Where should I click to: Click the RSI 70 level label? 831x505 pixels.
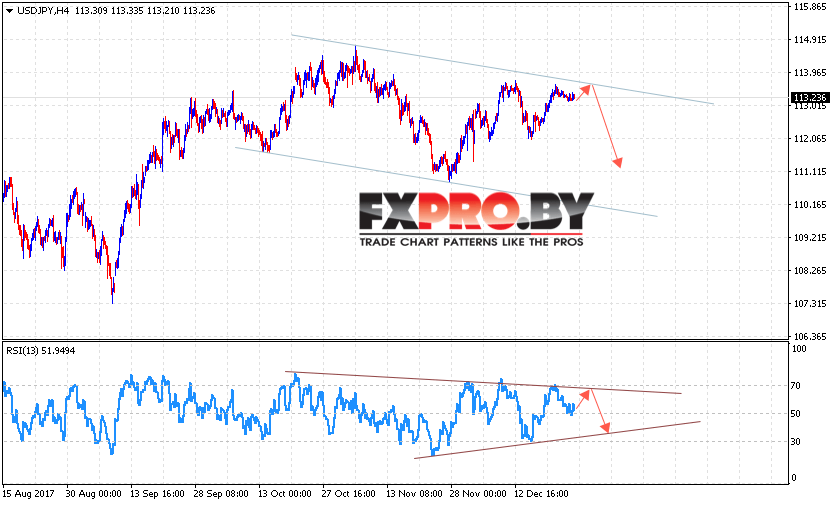[795, 386]
